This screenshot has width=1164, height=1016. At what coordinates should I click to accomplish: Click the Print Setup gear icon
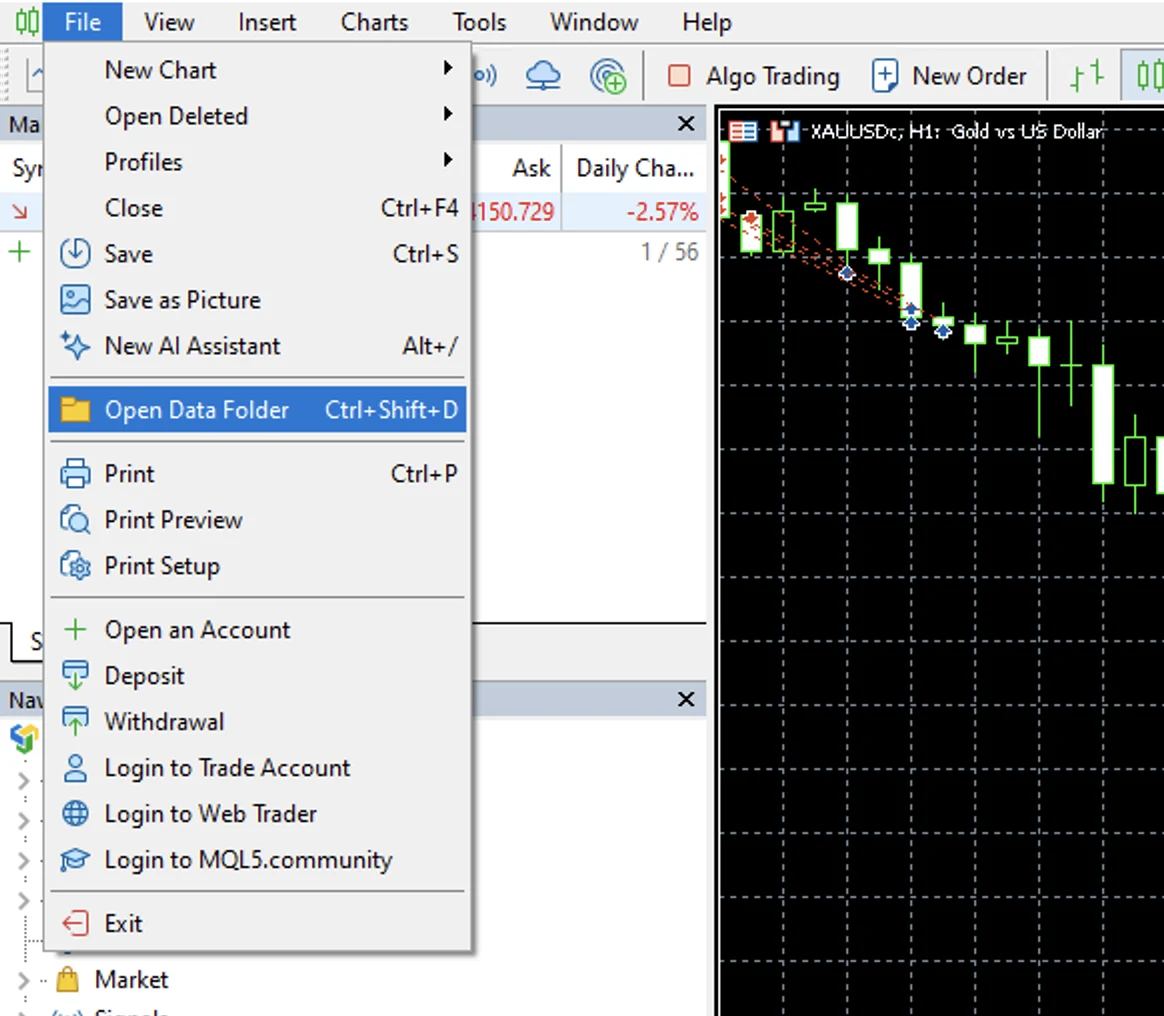pos(75,566)
